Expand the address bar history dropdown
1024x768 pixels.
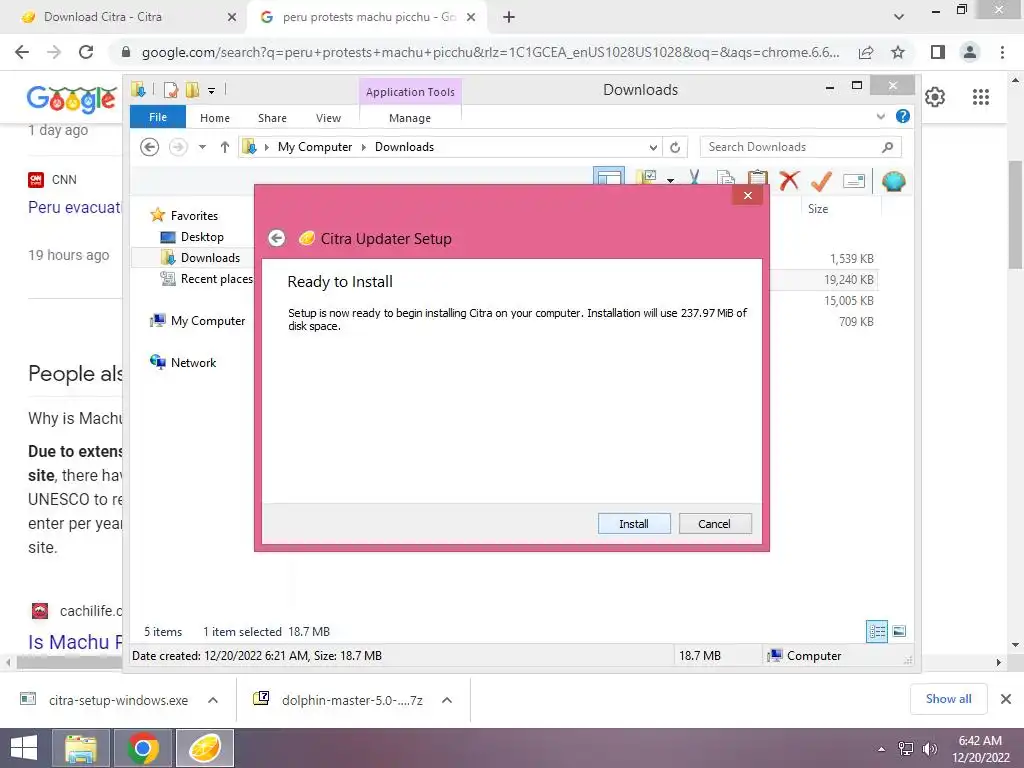tap(653, 148)
